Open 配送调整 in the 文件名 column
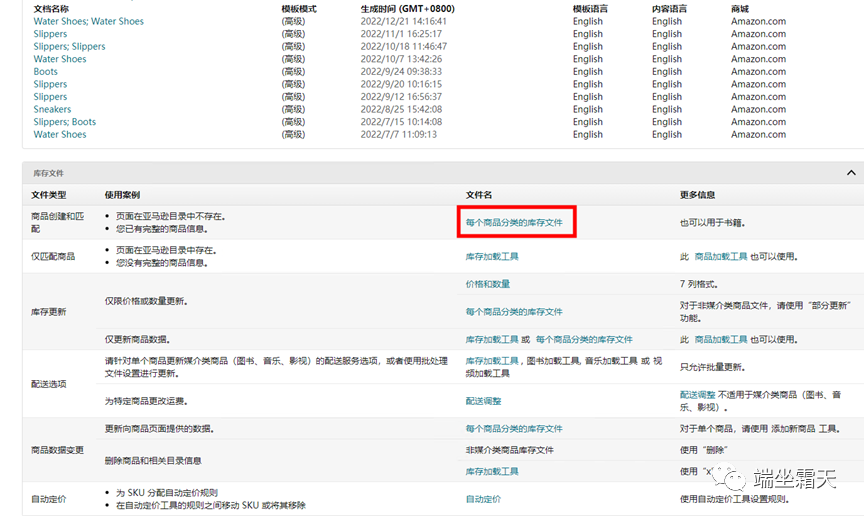Screen dimensions: 864x516 click(483, 401)
